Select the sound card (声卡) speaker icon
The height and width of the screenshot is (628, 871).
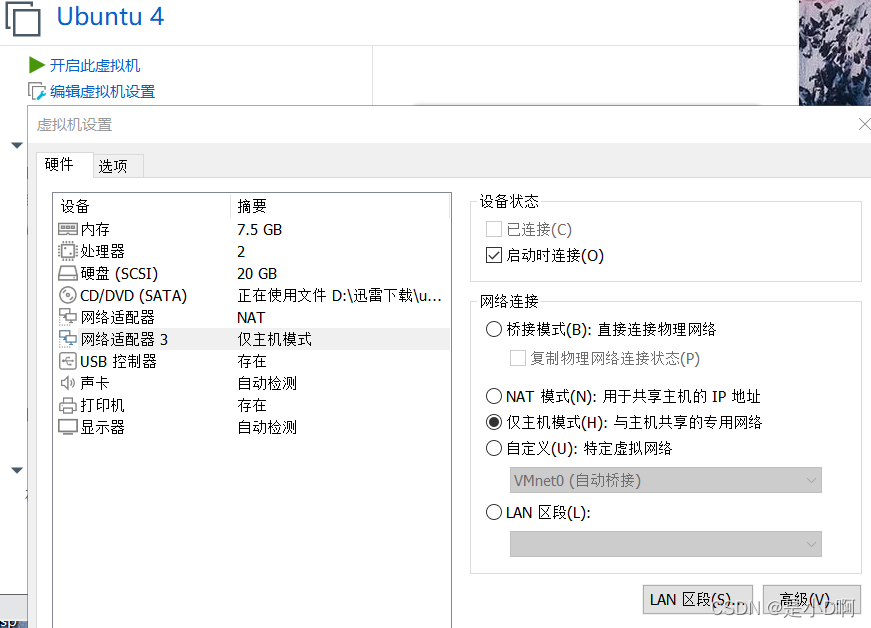pos(68,383)
